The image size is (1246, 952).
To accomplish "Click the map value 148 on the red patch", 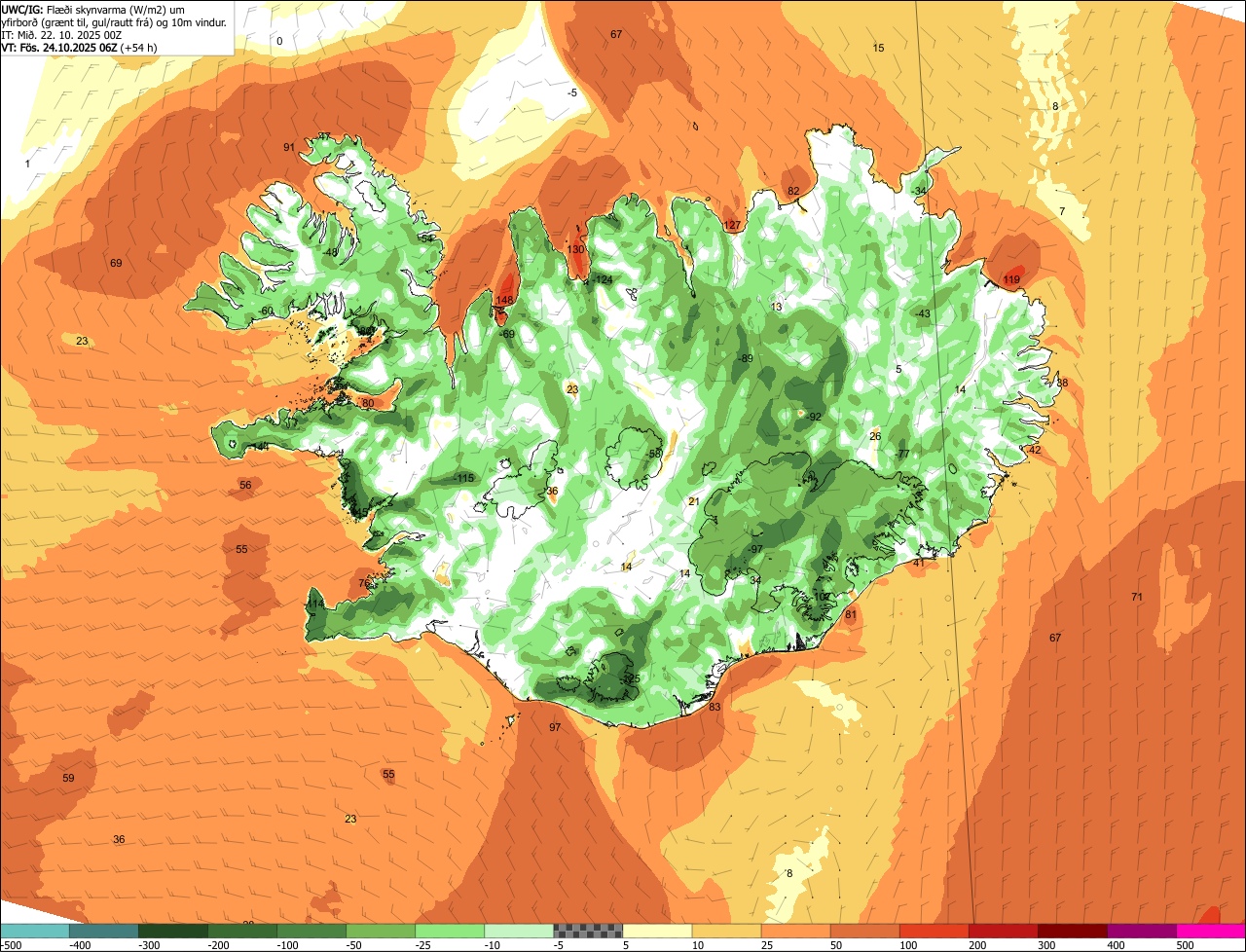I will pyautogui.click(x=504, y=300).
